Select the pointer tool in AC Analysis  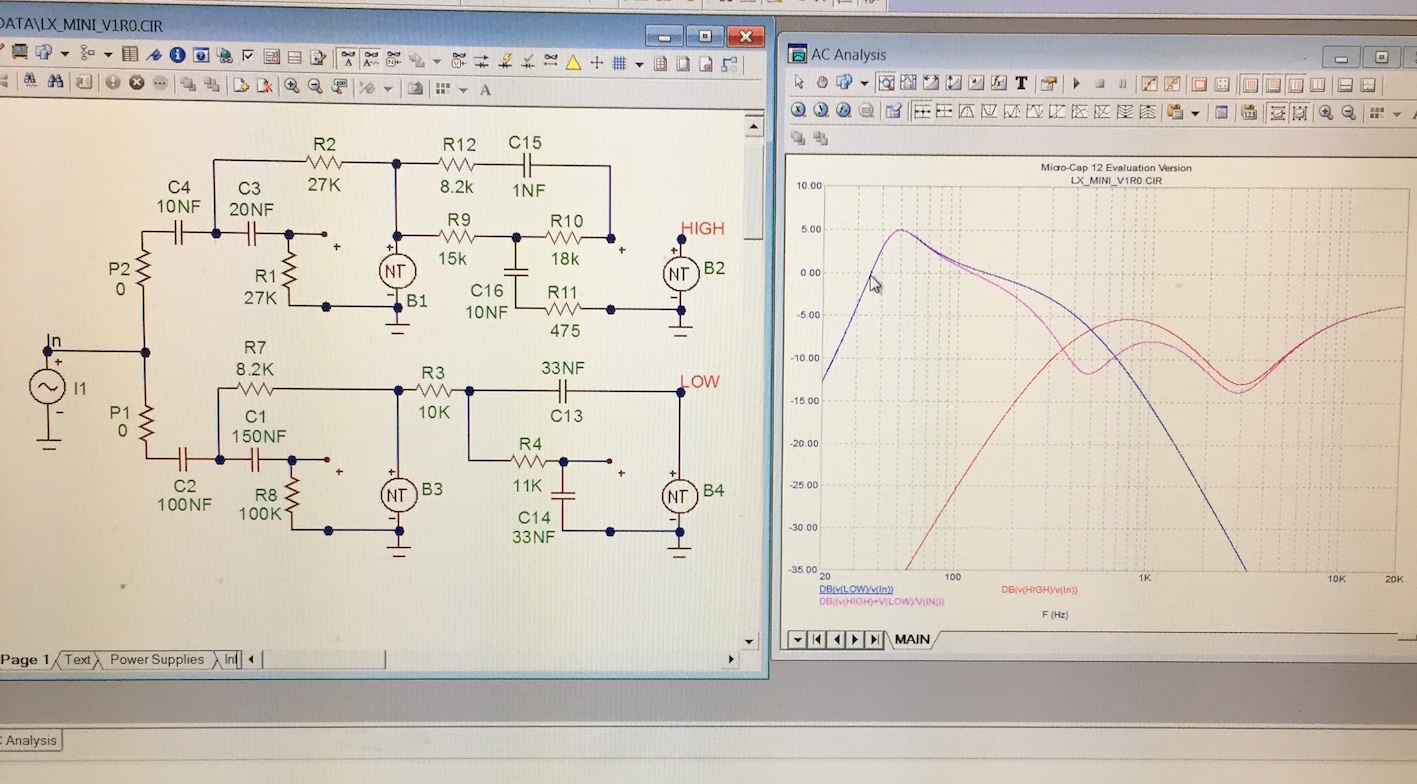tap(799, 82)
